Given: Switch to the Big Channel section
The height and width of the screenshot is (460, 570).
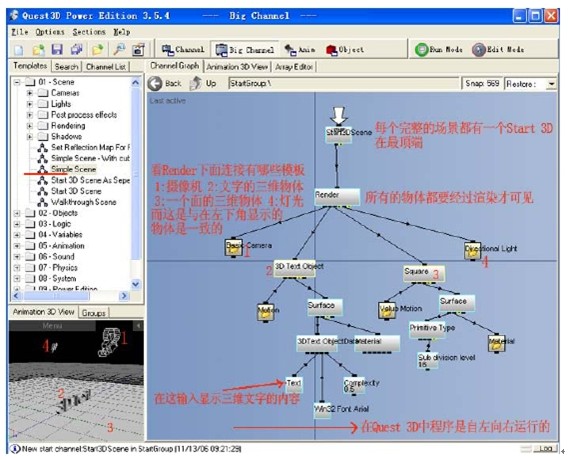Looking at the screenshot, I should coord(245,50).
